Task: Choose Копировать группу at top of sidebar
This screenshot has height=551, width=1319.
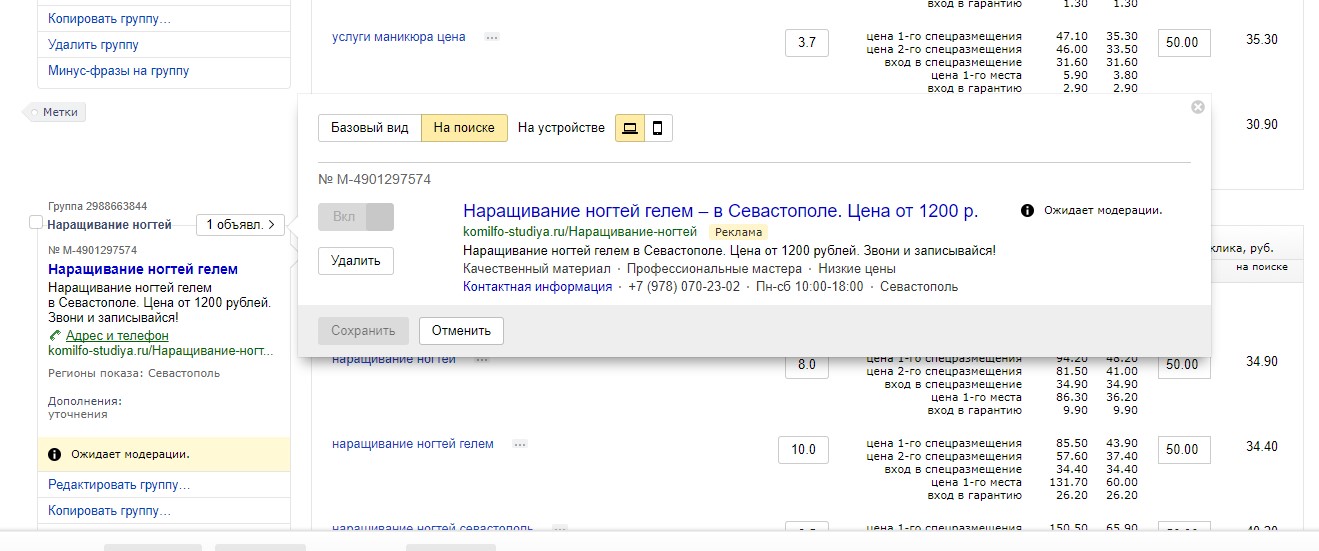Action: pos(110,19)
